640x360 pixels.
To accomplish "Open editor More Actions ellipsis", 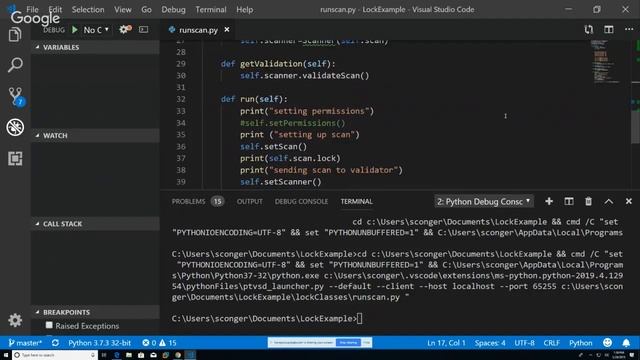I will (x=629, y=29).
